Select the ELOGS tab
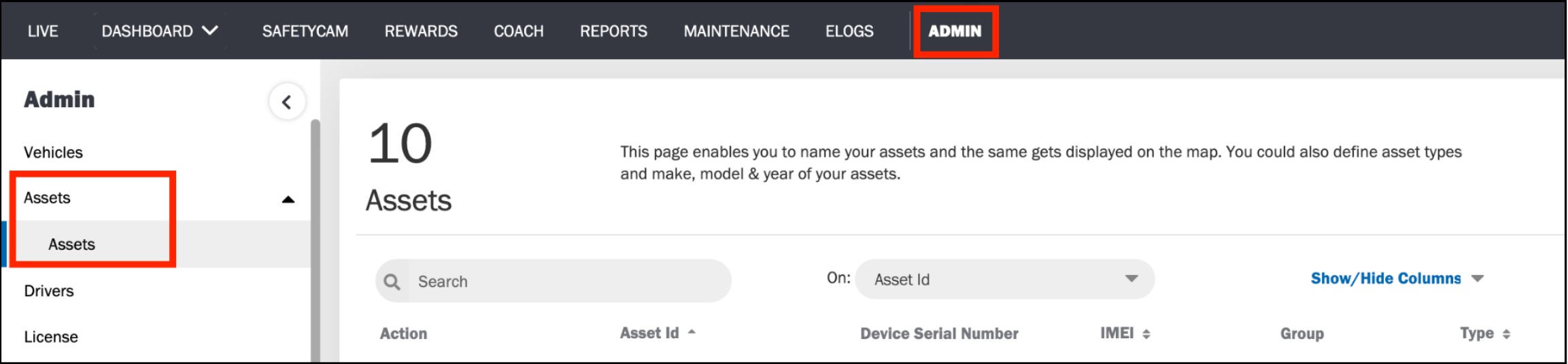The image size is (1568, 364). point(849,31)
